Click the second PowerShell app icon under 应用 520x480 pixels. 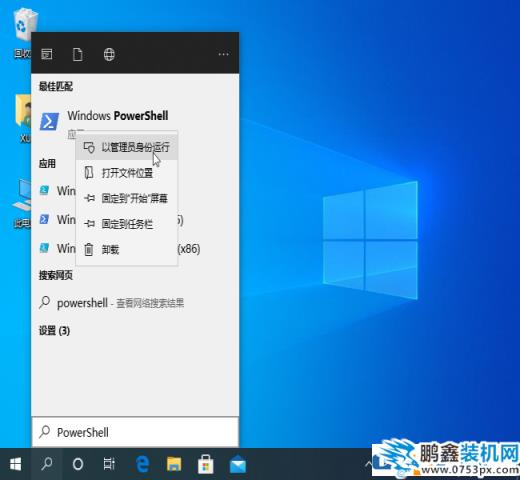44,219
